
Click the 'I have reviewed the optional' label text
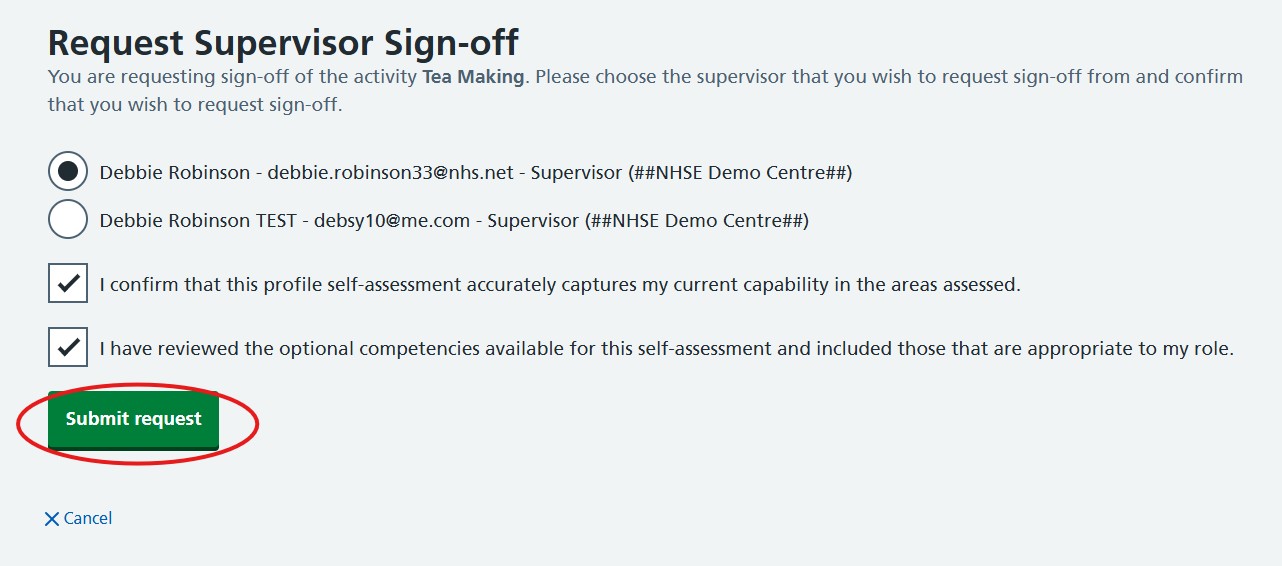pyautogui.click(x=667, y=348)
